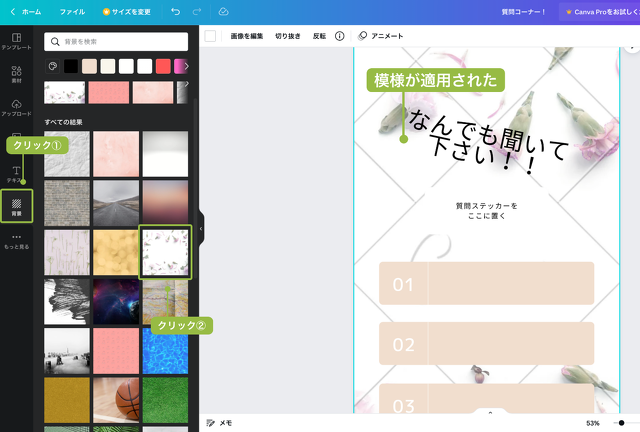This screenshot has width=640, height=432.
Task: Expand the page list chevron at bottom
Action: 489,412
